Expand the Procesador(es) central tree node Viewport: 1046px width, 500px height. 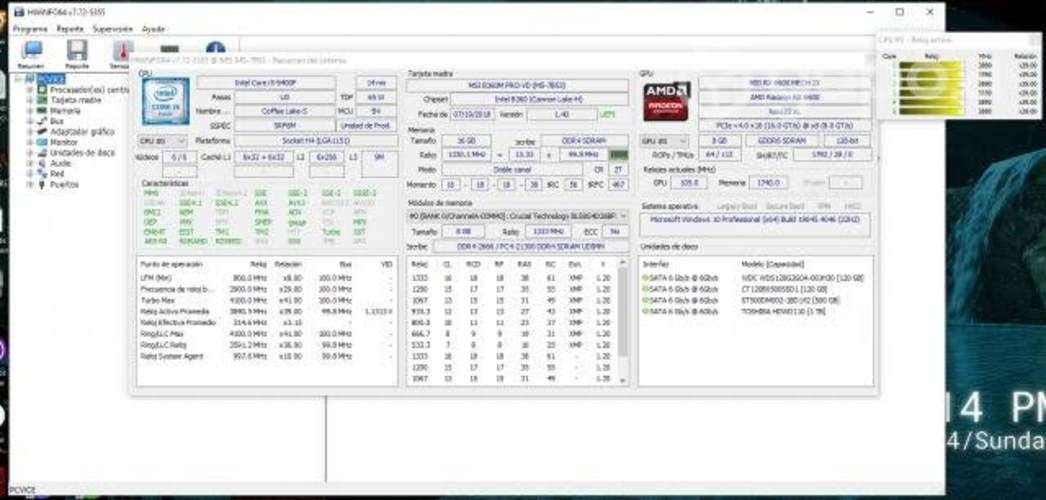29,89
